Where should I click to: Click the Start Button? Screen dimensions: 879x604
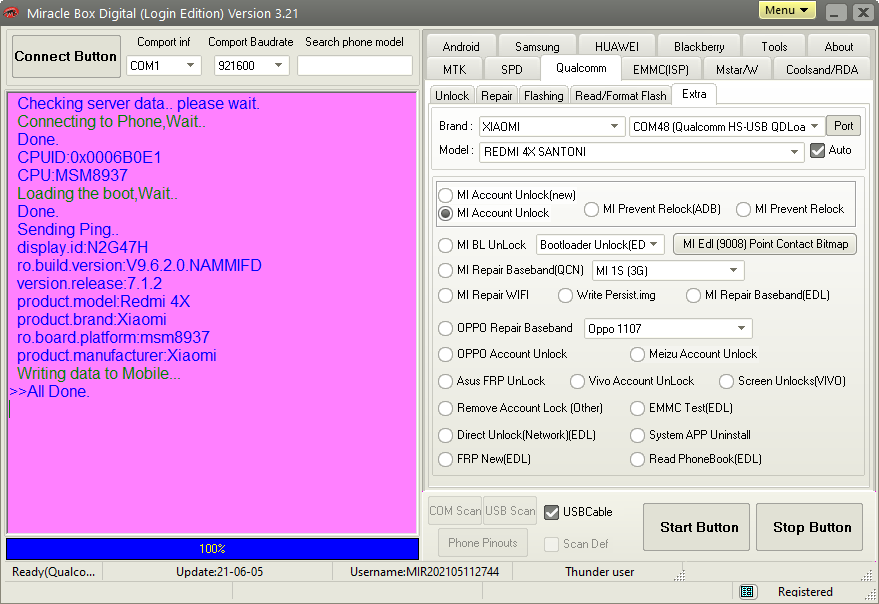coord(696,527)
